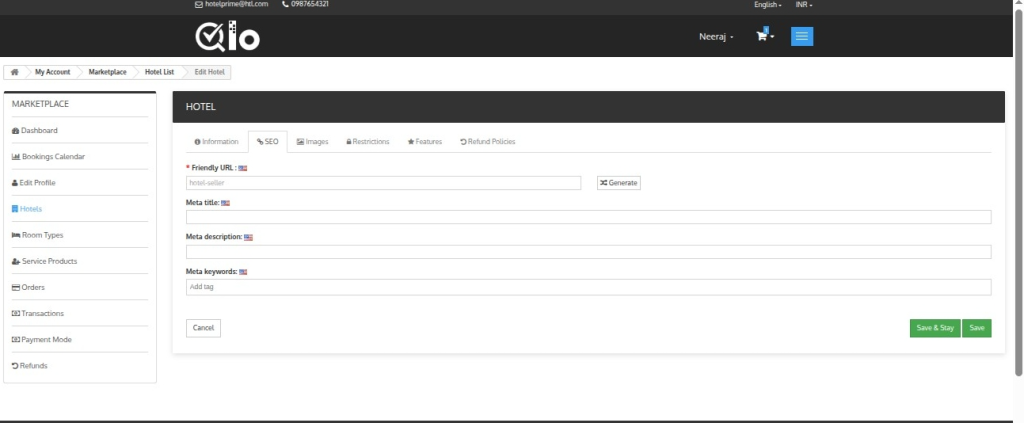Click the Generate button

click(x=618, y=183)
